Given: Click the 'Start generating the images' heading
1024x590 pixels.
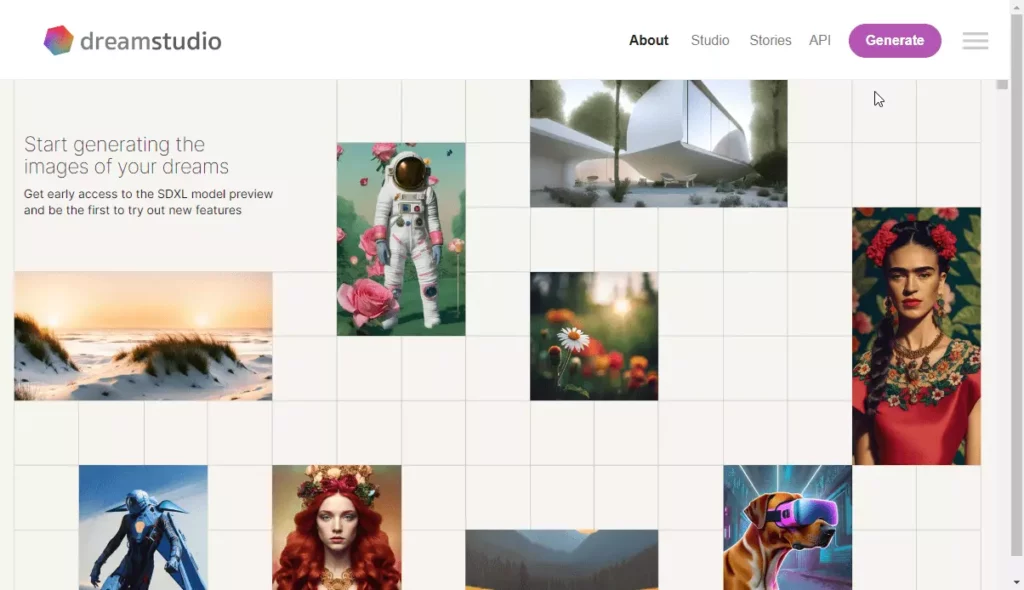Looking at the screenshot, I should (x=126, y=155).
